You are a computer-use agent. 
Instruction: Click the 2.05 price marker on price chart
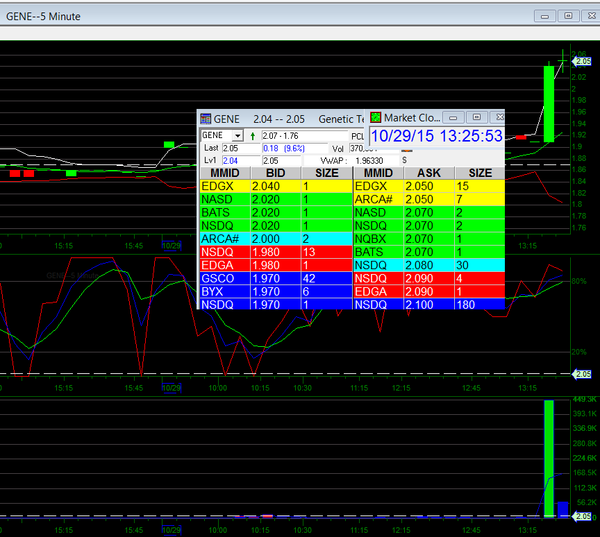click(x=584, y=62)
